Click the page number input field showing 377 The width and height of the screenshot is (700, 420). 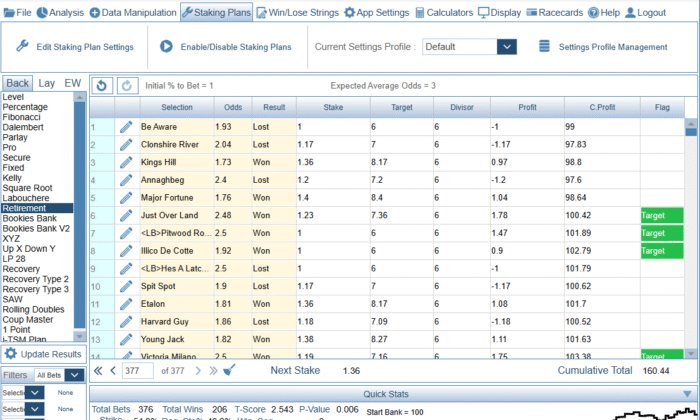pos(137,371)
